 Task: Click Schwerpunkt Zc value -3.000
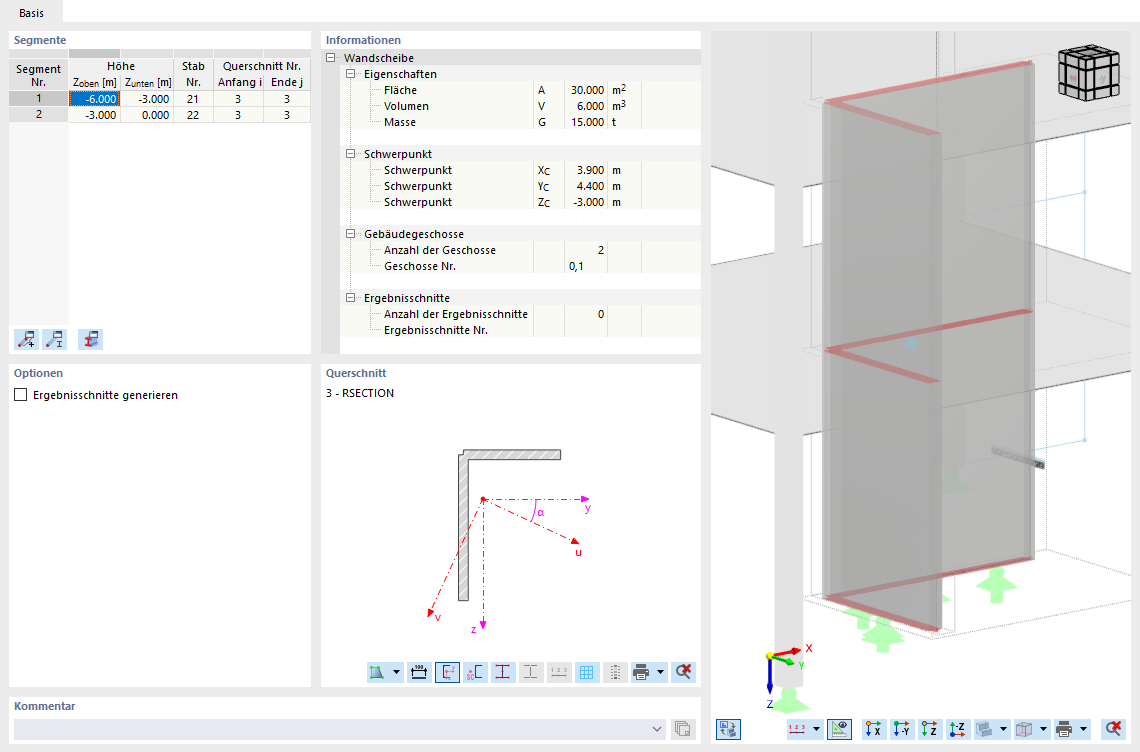tap(586, 202)
